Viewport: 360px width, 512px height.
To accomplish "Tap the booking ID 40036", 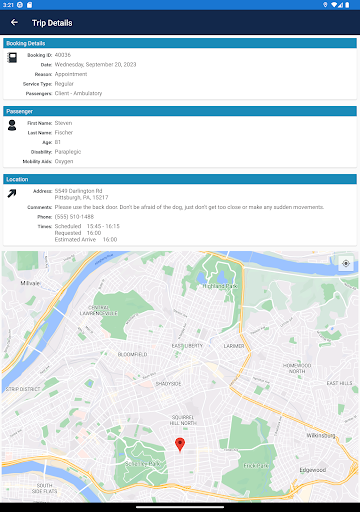I will (x=63, y=55).
